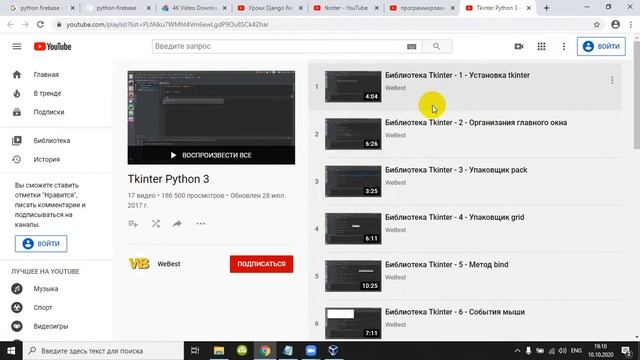
Task: Open the on-screen keyboard icon in search box
Action: 411,47
